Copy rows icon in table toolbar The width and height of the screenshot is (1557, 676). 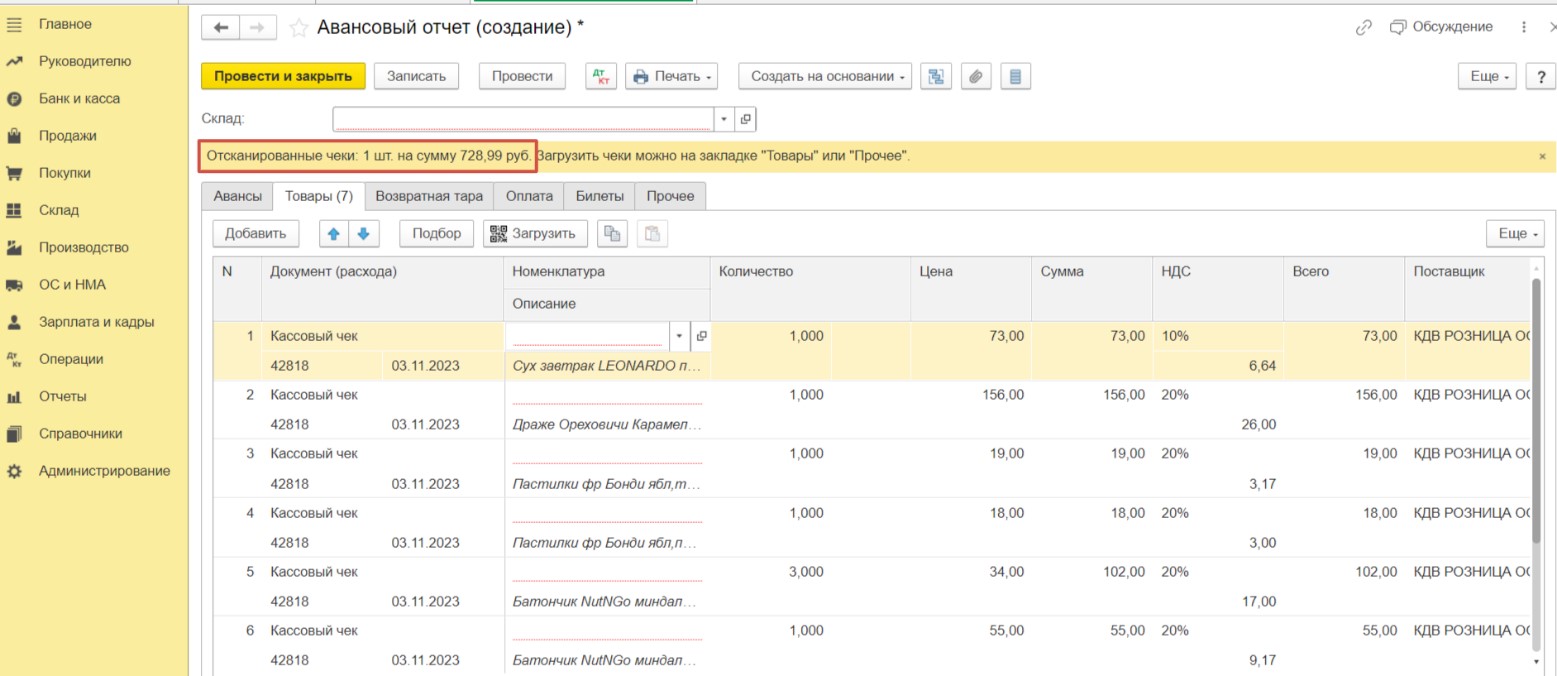(x=612, y=234)
